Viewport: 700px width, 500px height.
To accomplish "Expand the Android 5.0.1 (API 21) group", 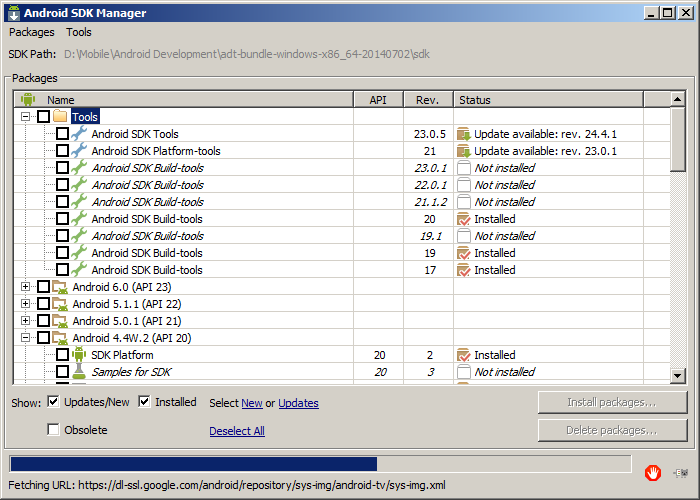I will (25, 321).
